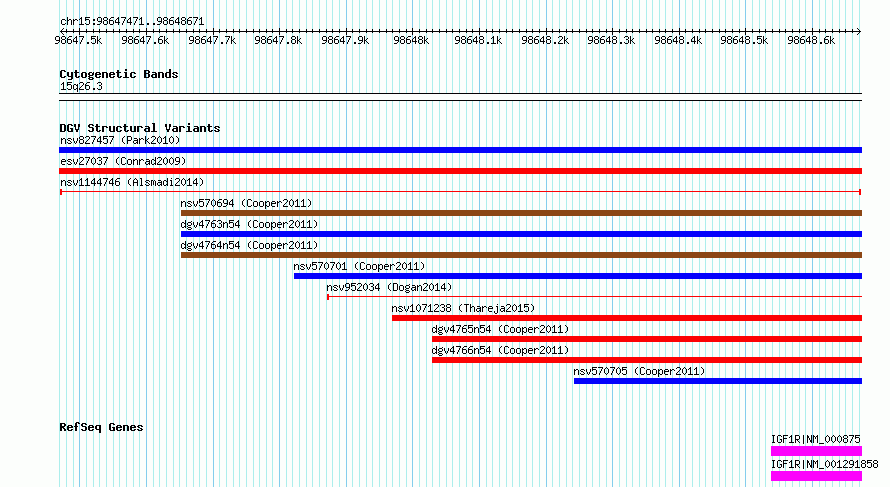Viewport: 890px width, 487px height.
Task: Open the nsv570705 (Cooper2011) label
Action: coord(639,371)
